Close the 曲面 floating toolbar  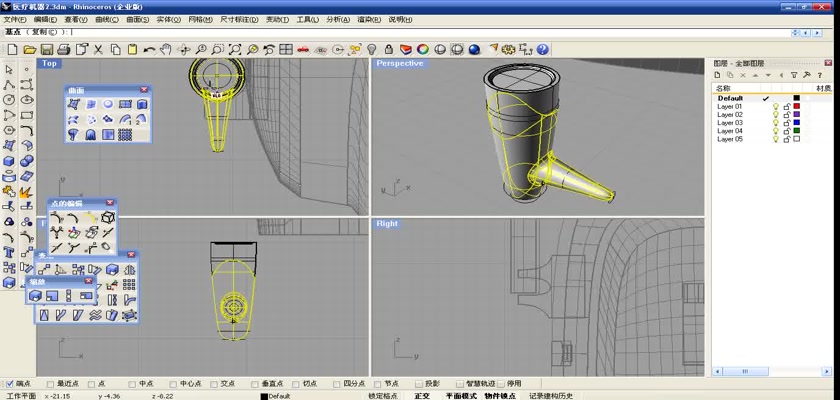pos(144,90)
